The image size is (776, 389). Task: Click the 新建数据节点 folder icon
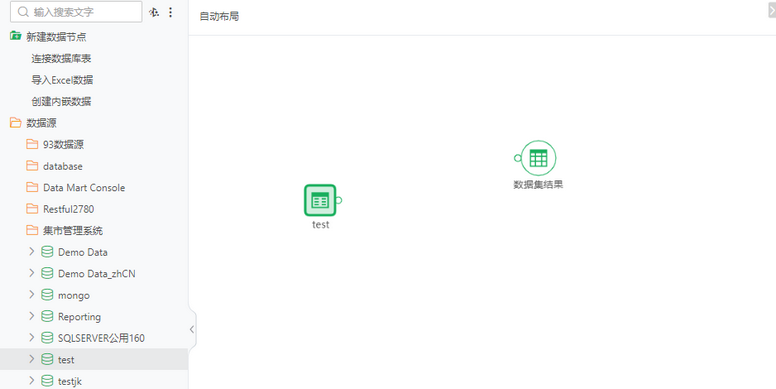point(15,36)
